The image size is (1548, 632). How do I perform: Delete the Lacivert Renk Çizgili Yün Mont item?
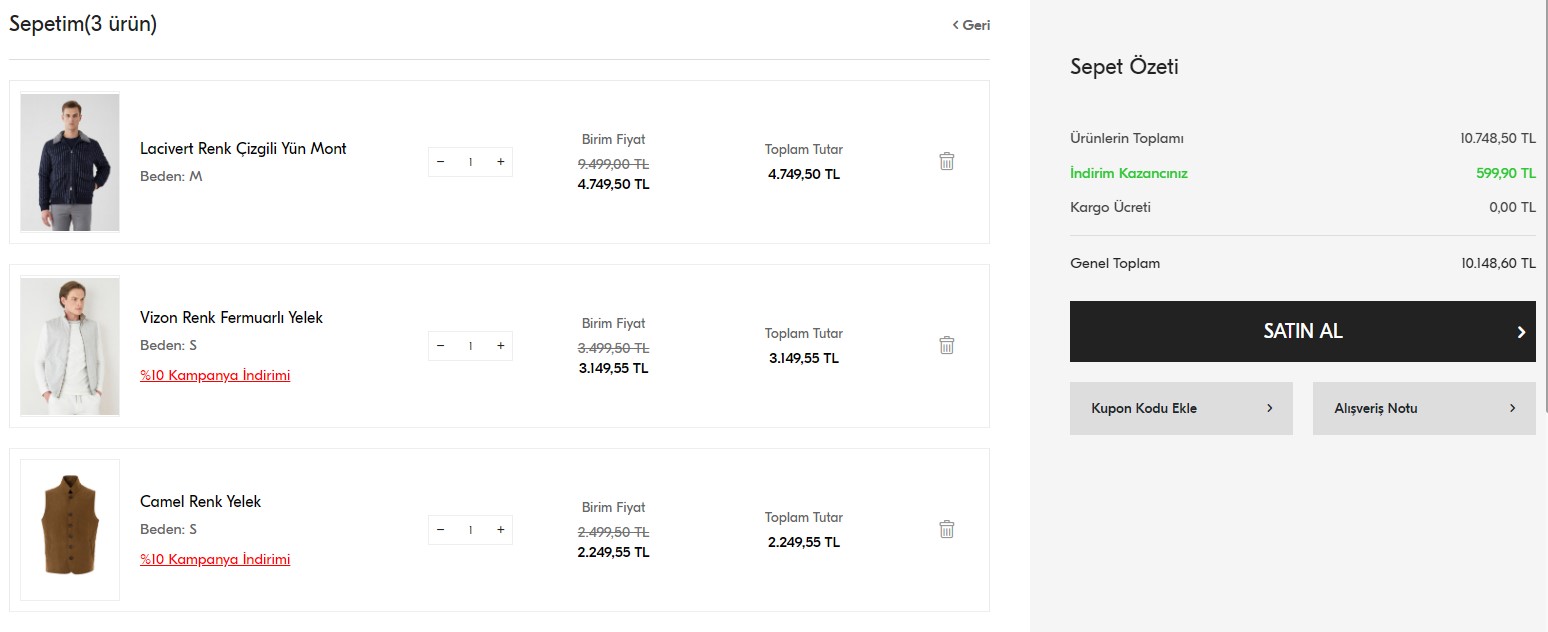[947, 161]
